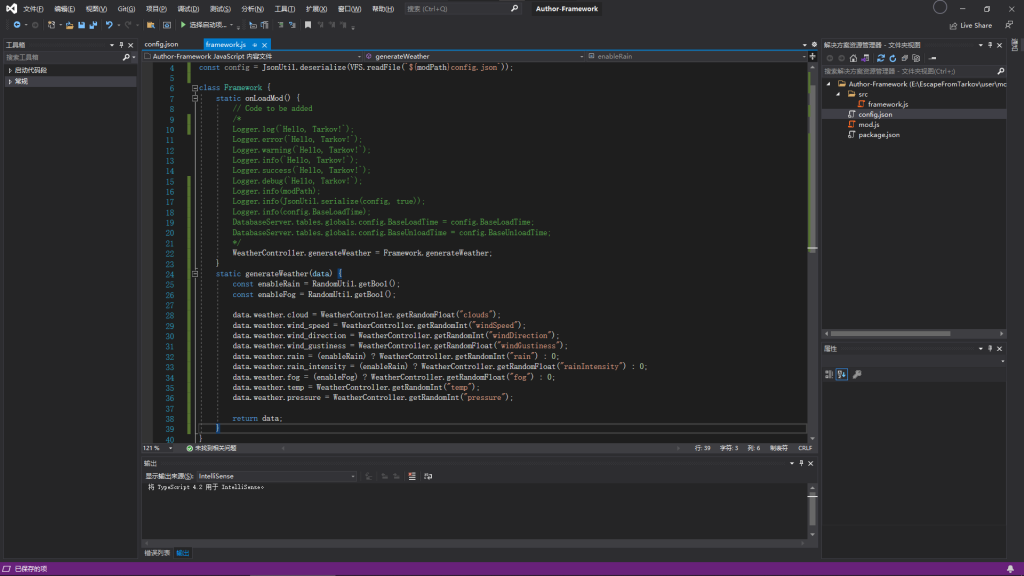Click the Undo arrow in toolbar
The height and width of the screenshot is (576, 1024).
click(x=109, y=25)
